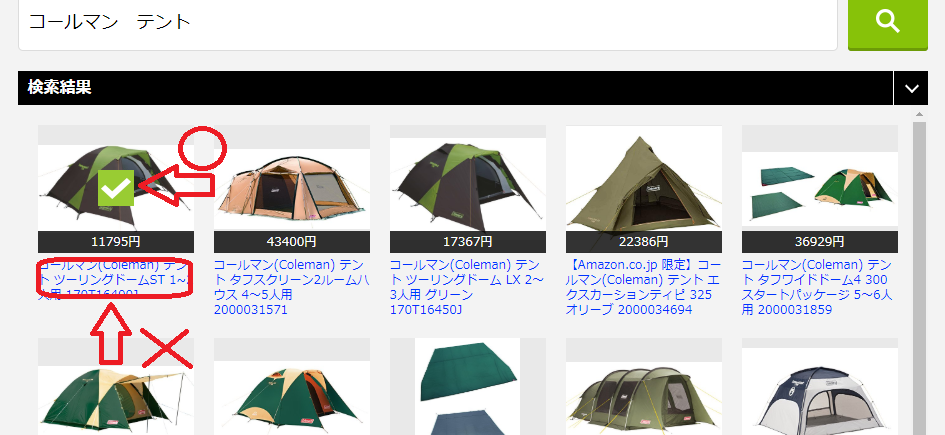
Task: Toggle the green checkmark on first tent
Action: point(116,188)
